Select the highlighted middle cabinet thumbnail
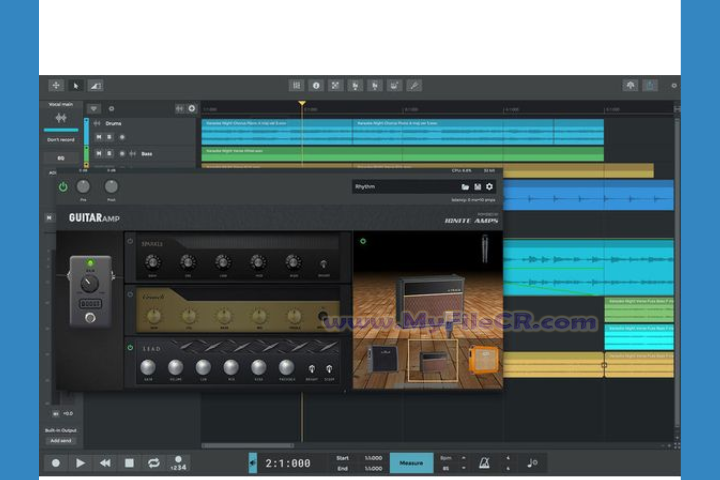The width and height of the screenshot is (720, 480). [x=433, y=361]
